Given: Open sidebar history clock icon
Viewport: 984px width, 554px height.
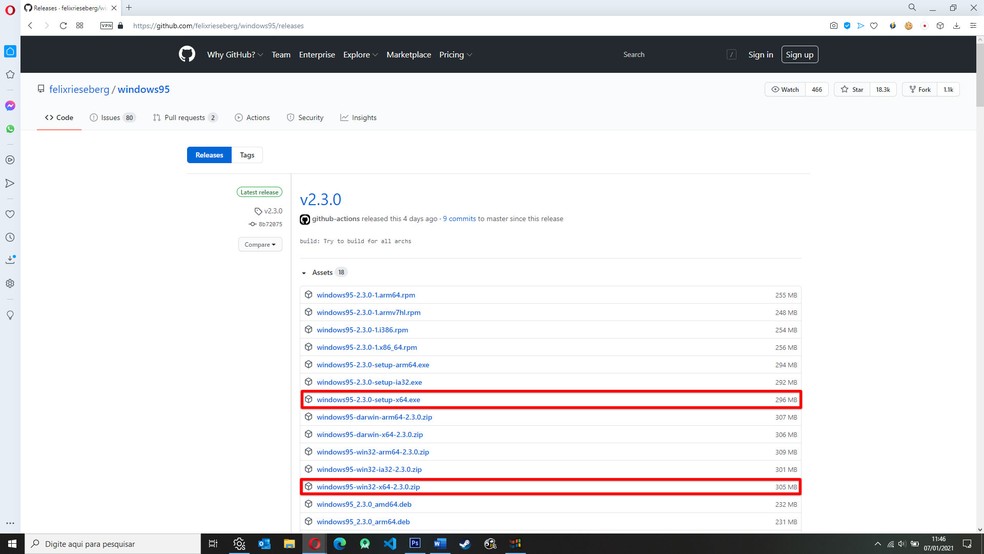Looking at the screenshot, I should click(x=10, y=237).
